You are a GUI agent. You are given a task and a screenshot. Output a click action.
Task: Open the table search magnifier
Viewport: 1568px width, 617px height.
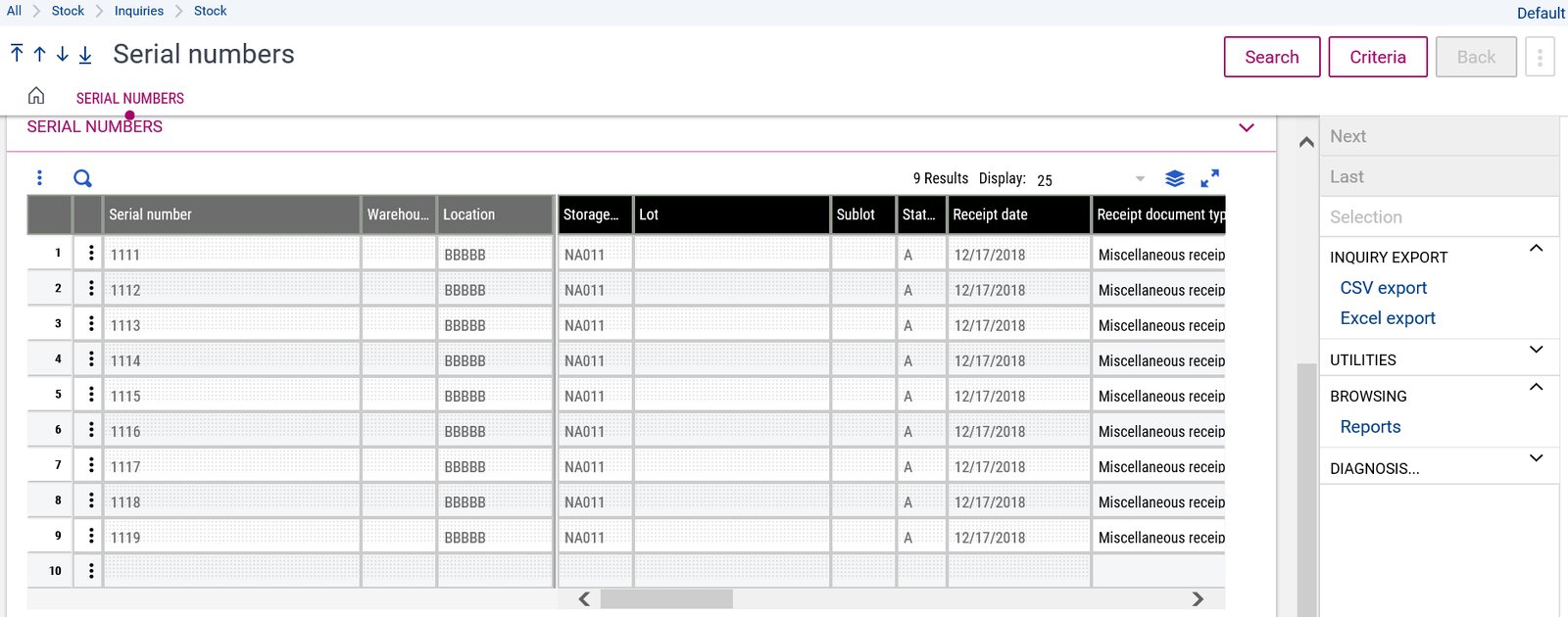(x=82, y=177)
